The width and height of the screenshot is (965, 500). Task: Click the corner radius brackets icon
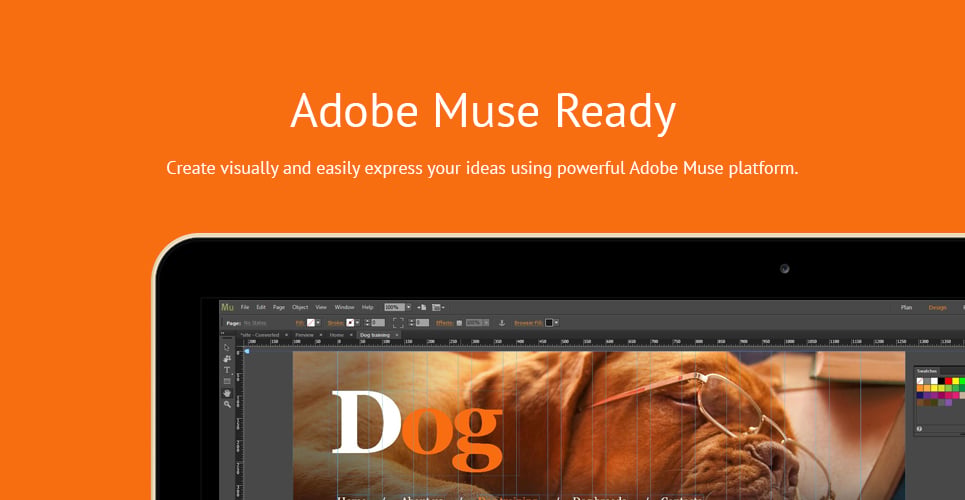point(398,323)
